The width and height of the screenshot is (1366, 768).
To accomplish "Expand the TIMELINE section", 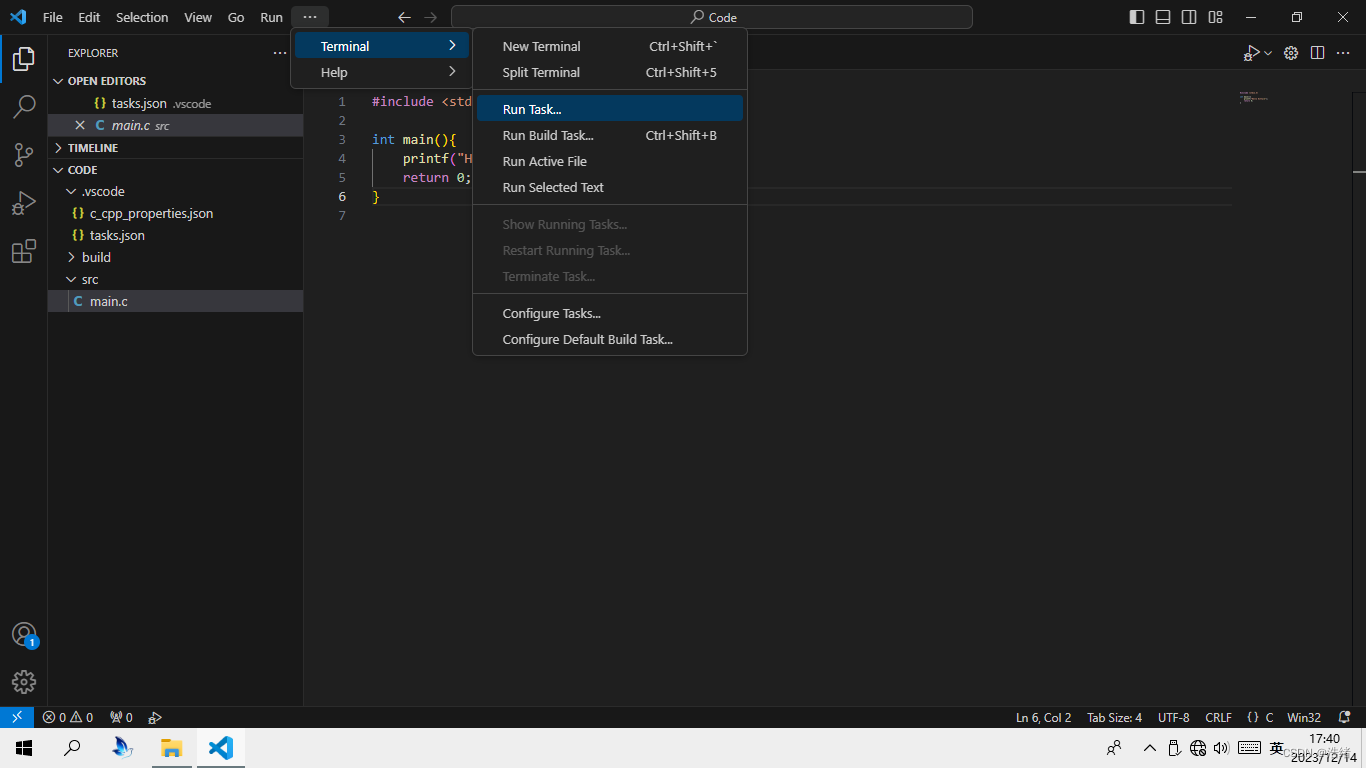I will 93,148.
